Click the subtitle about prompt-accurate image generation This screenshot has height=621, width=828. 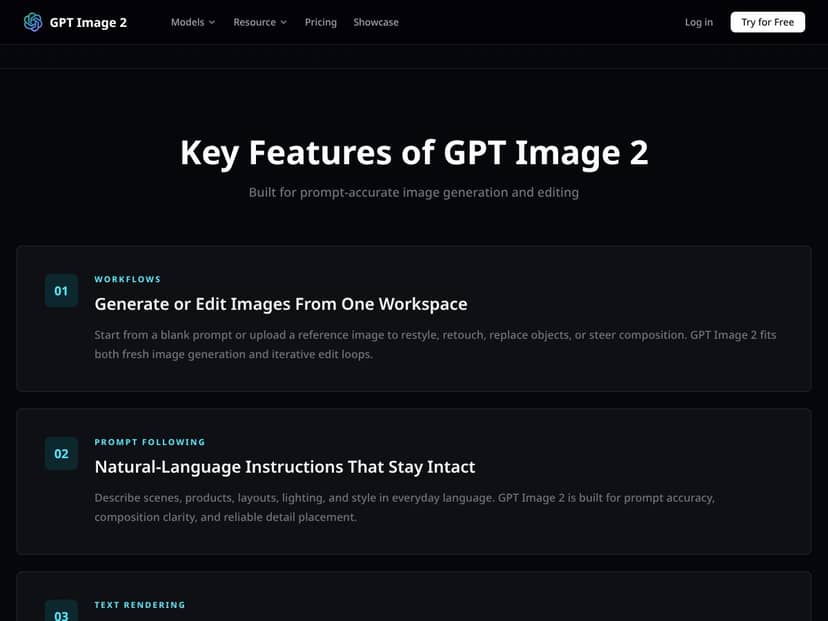pos(414,191)
